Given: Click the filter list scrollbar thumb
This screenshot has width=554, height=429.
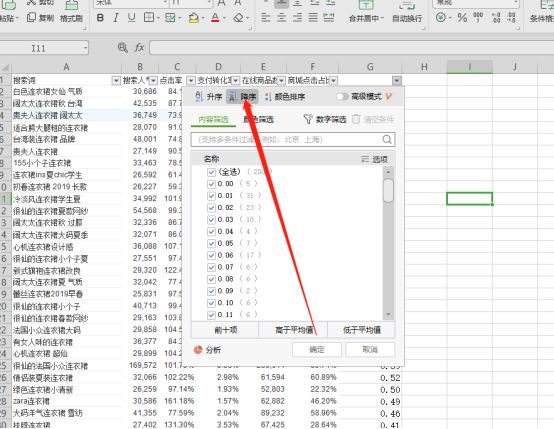Looking at the screenshot, I should [388, 191].
